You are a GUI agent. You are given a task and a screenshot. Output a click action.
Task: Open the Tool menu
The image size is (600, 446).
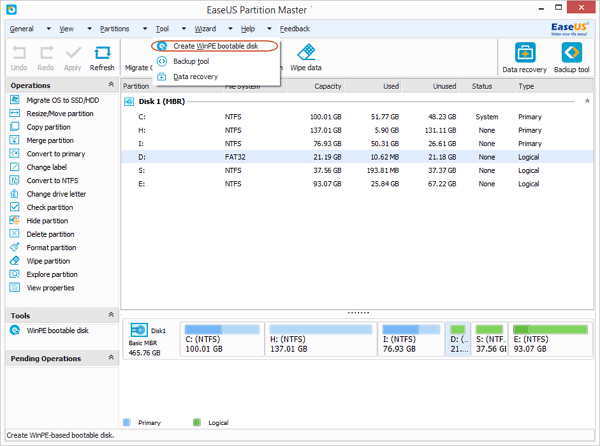tap(162, 29)
